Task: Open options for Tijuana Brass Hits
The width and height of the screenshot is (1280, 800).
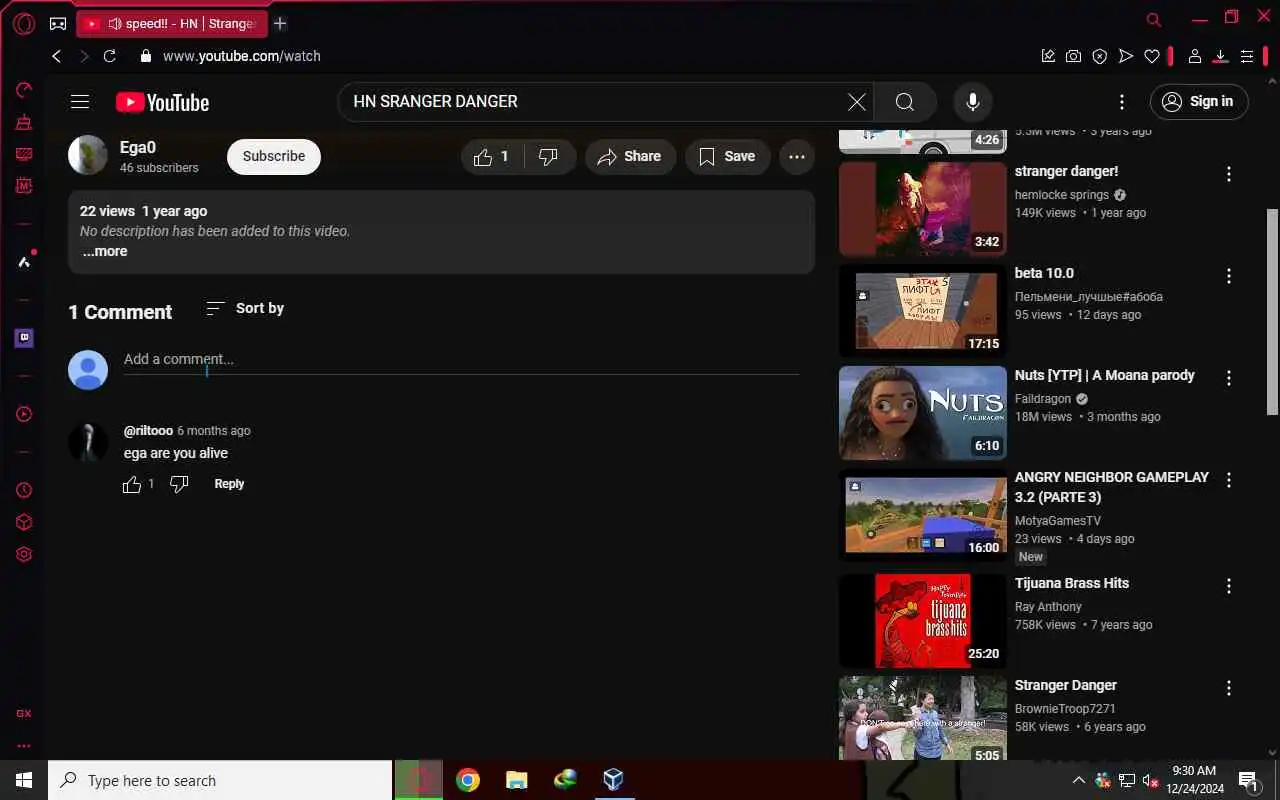Action: point(1229,586)
